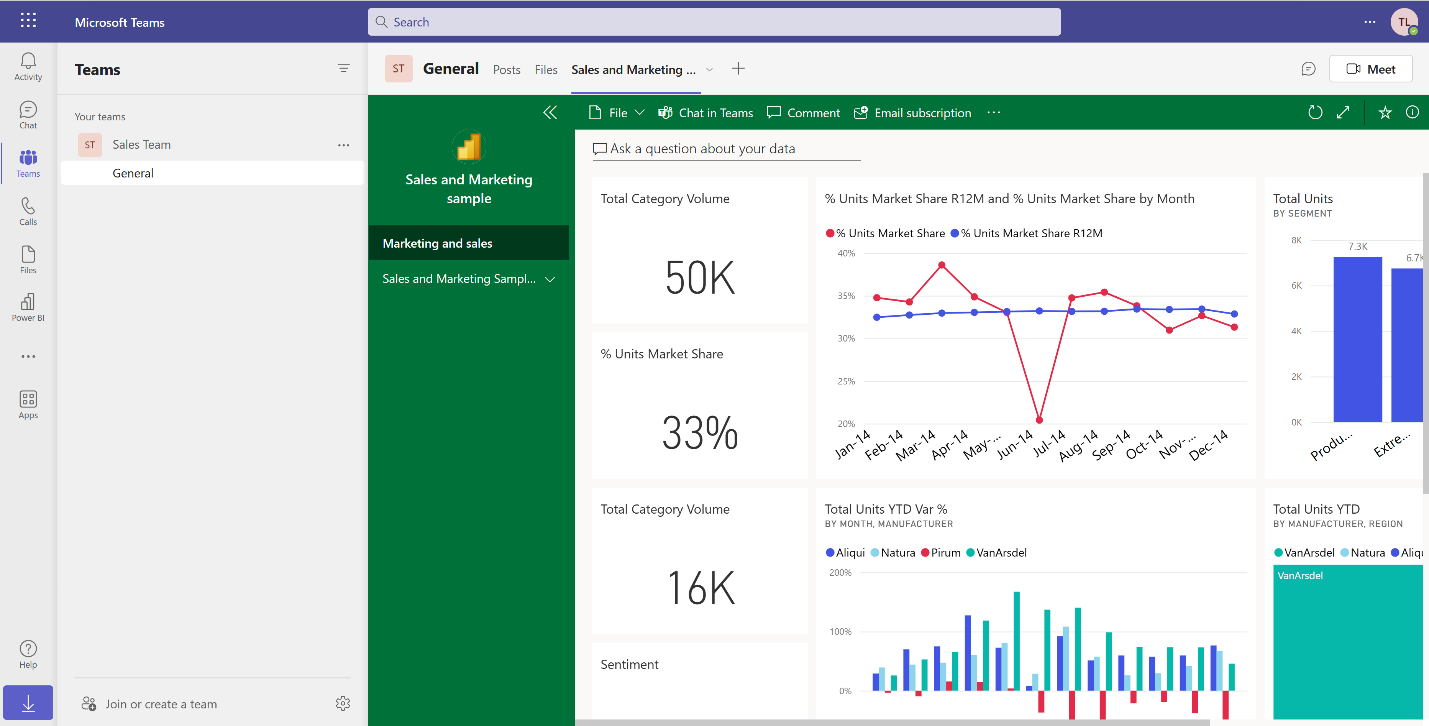Click Total Units YTD Var % title
1429x726 pixels.
click(886, 509)
